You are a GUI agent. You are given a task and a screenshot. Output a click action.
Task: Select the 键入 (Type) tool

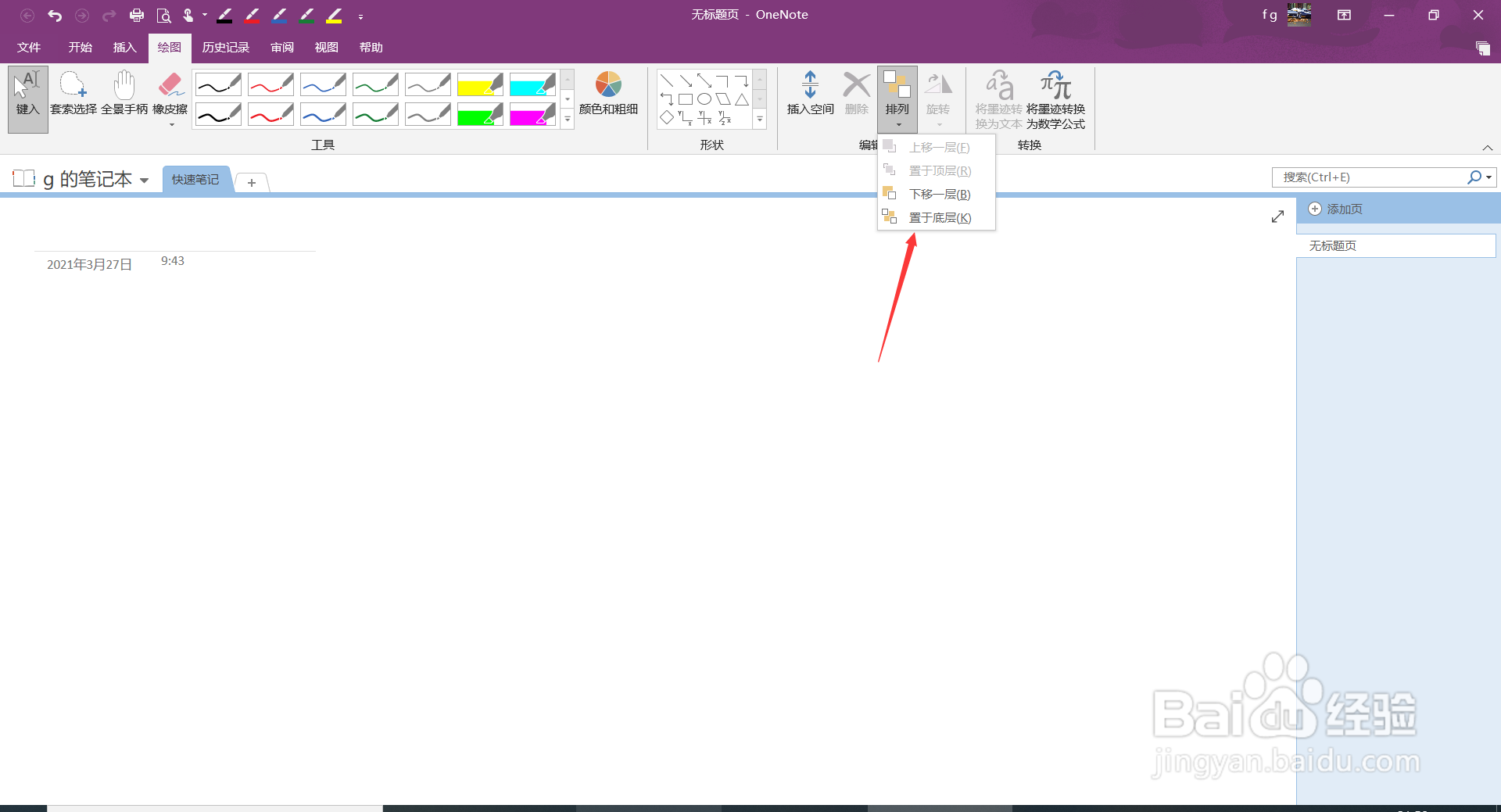[x=28, y=99]
